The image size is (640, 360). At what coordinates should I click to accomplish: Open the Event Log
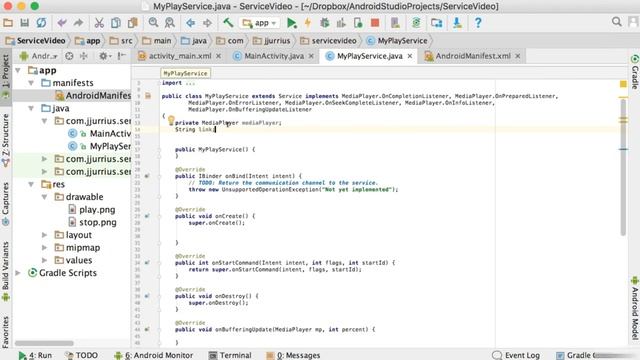pos(516,355)
